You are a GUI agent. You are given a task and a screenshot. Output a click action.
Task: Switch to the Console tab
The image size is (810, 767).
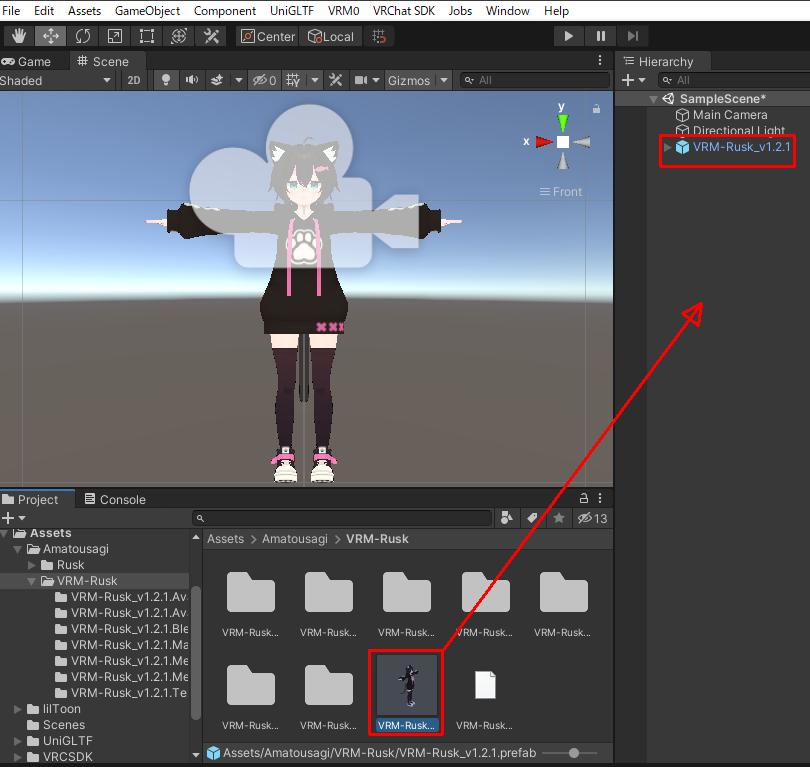point(115,499)
